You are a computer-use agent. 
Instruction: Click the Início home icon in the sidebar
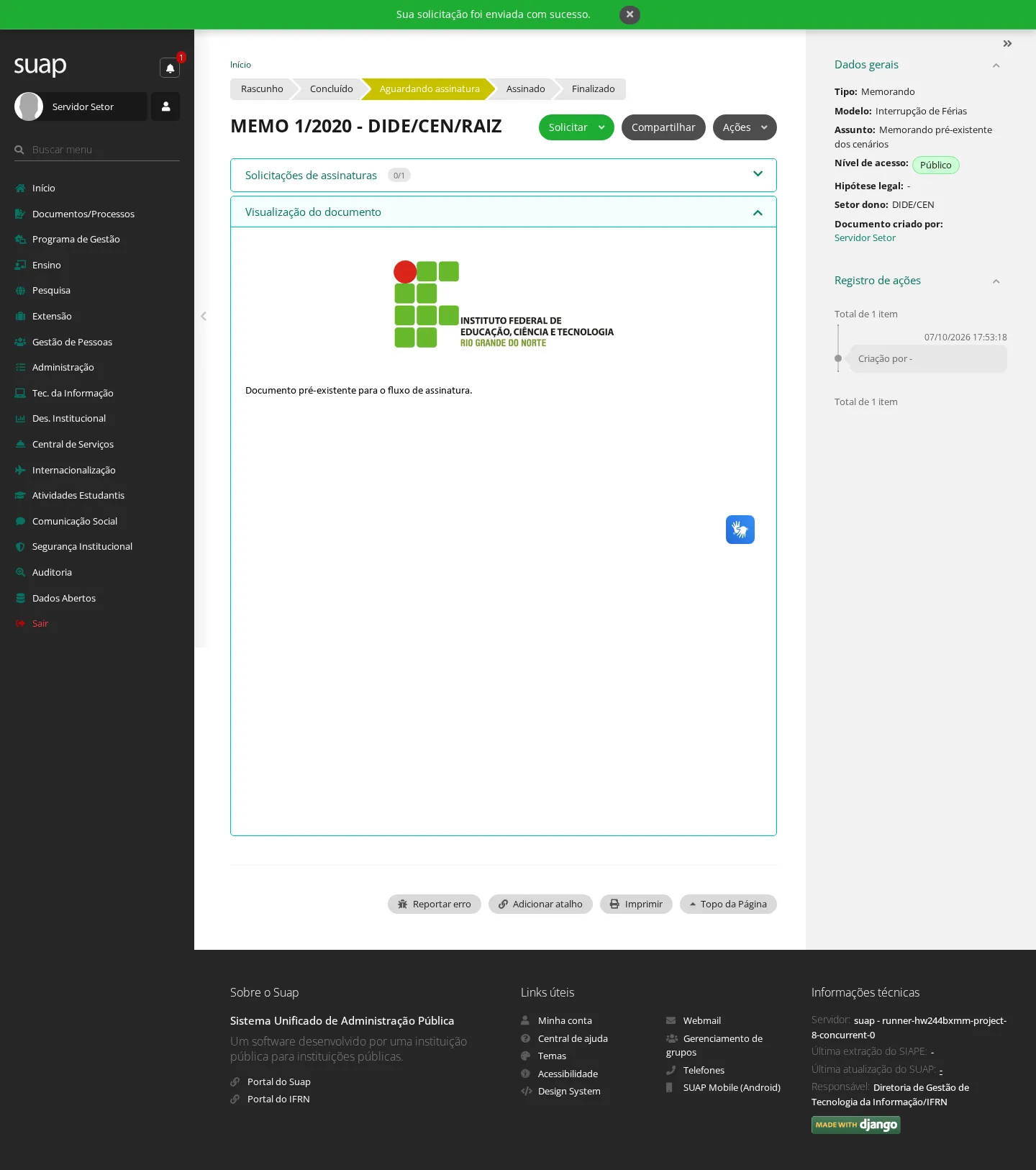(20, 188)
